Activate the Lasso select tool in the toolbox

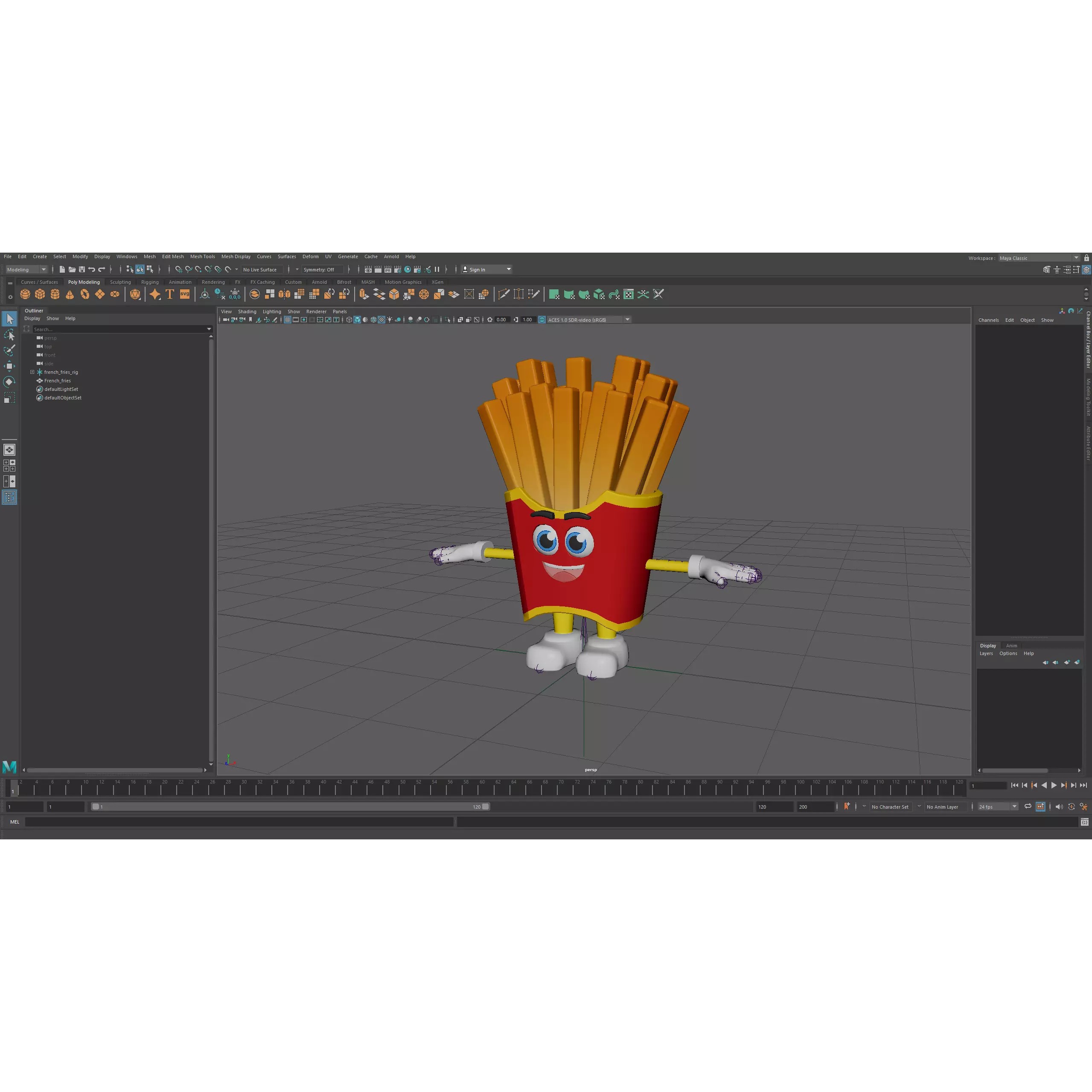coord(9,335)
